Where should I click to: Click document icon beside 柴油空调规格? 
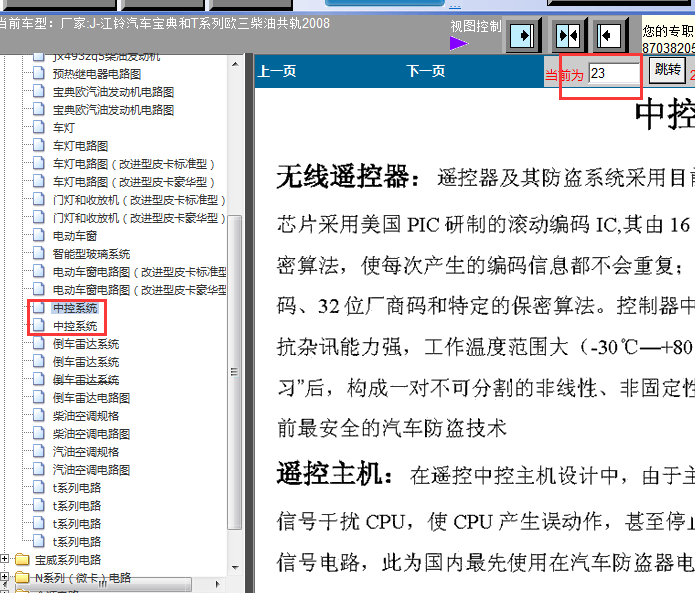[x=39, y=415]
